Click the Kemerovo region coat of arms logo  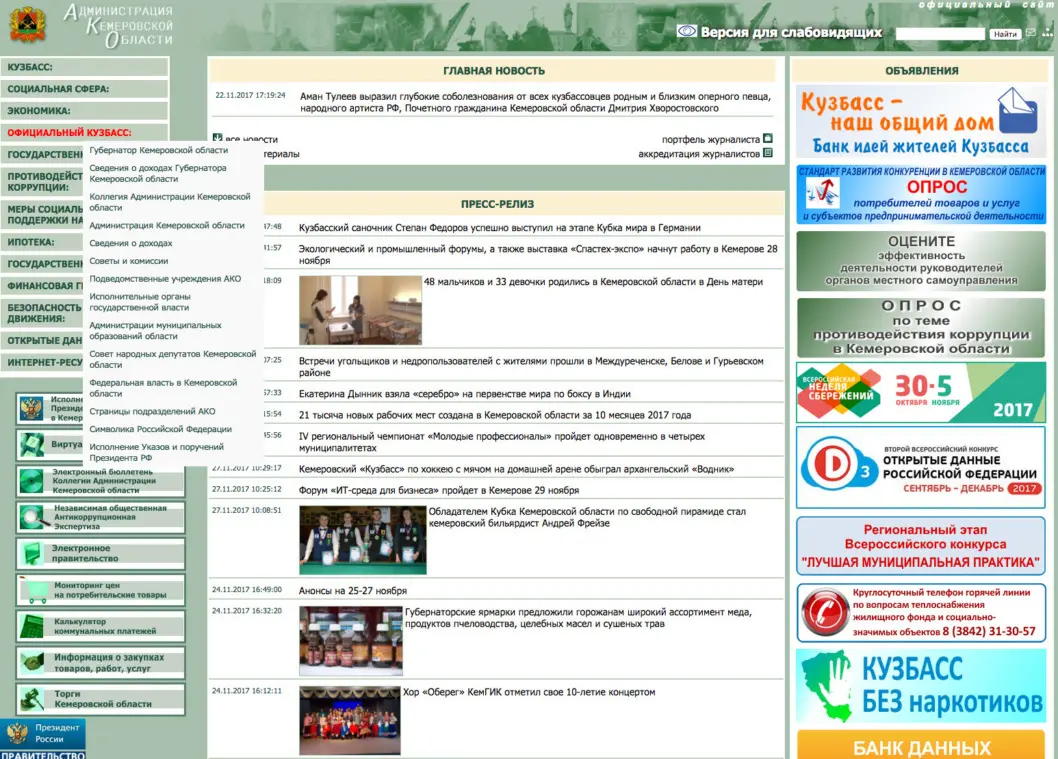click(28, 24)
